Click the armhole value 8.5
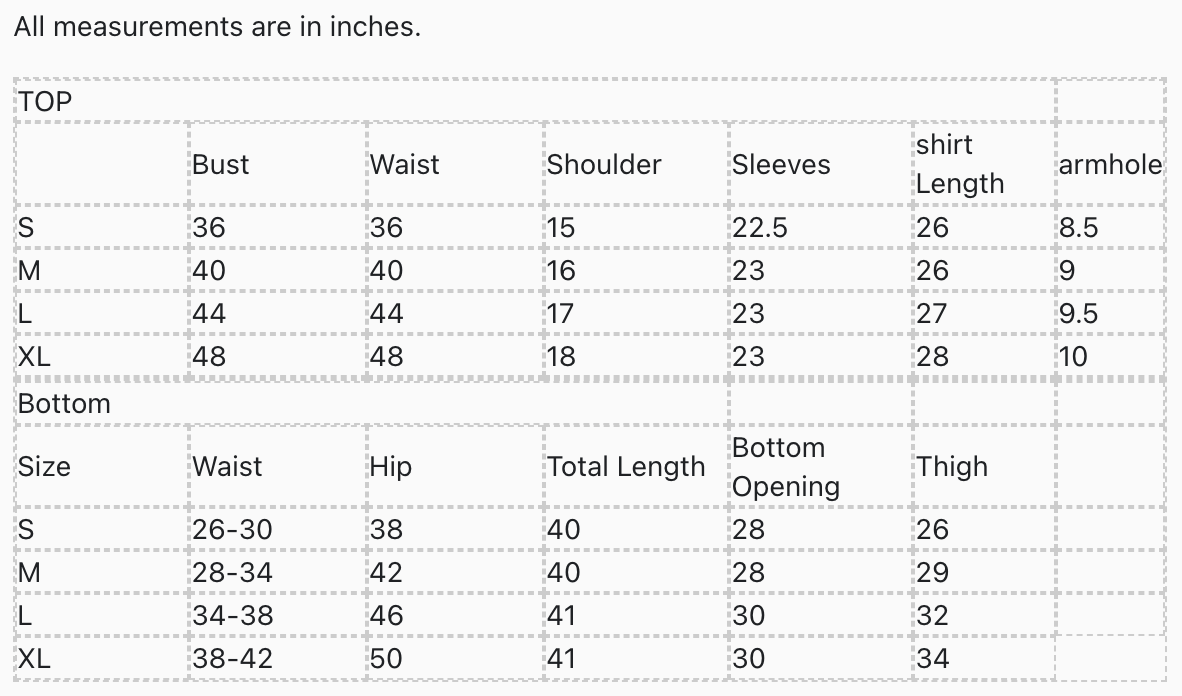Viewport: 1182px width, 696px height. pos(1078,228)
